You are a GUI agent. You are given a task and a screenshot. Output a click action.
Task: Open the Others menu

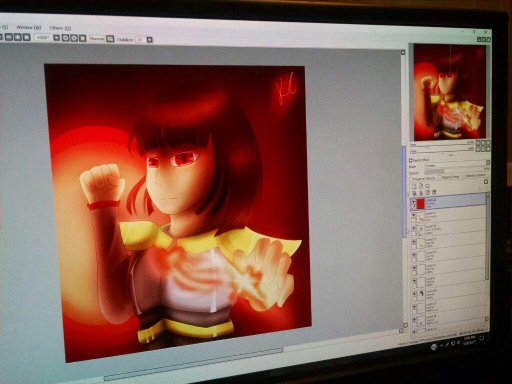coord(60,28)
